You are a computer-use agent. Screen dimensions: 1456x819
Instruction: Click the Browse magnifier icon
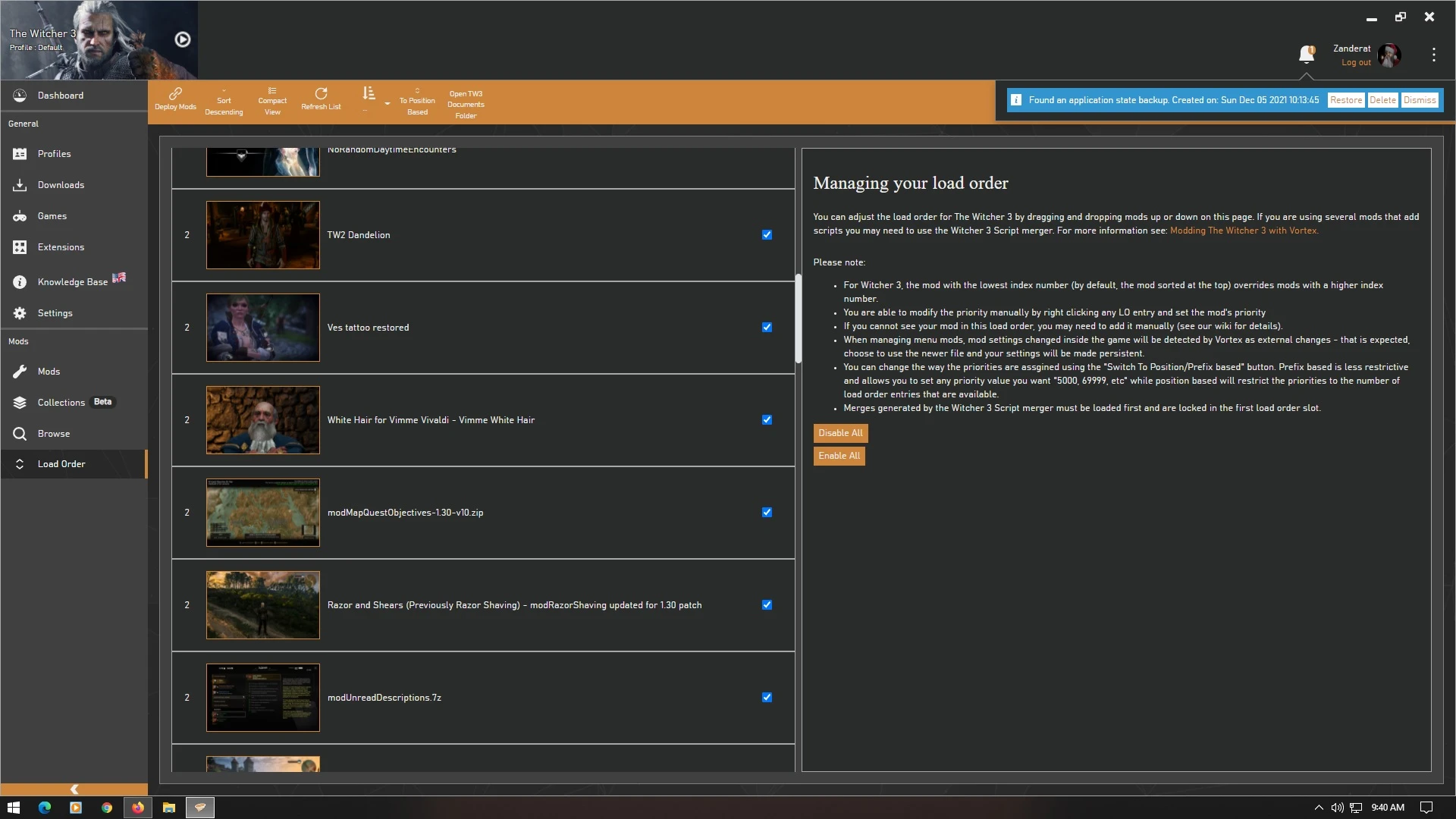pyautogui.click(x=20, y=434)
